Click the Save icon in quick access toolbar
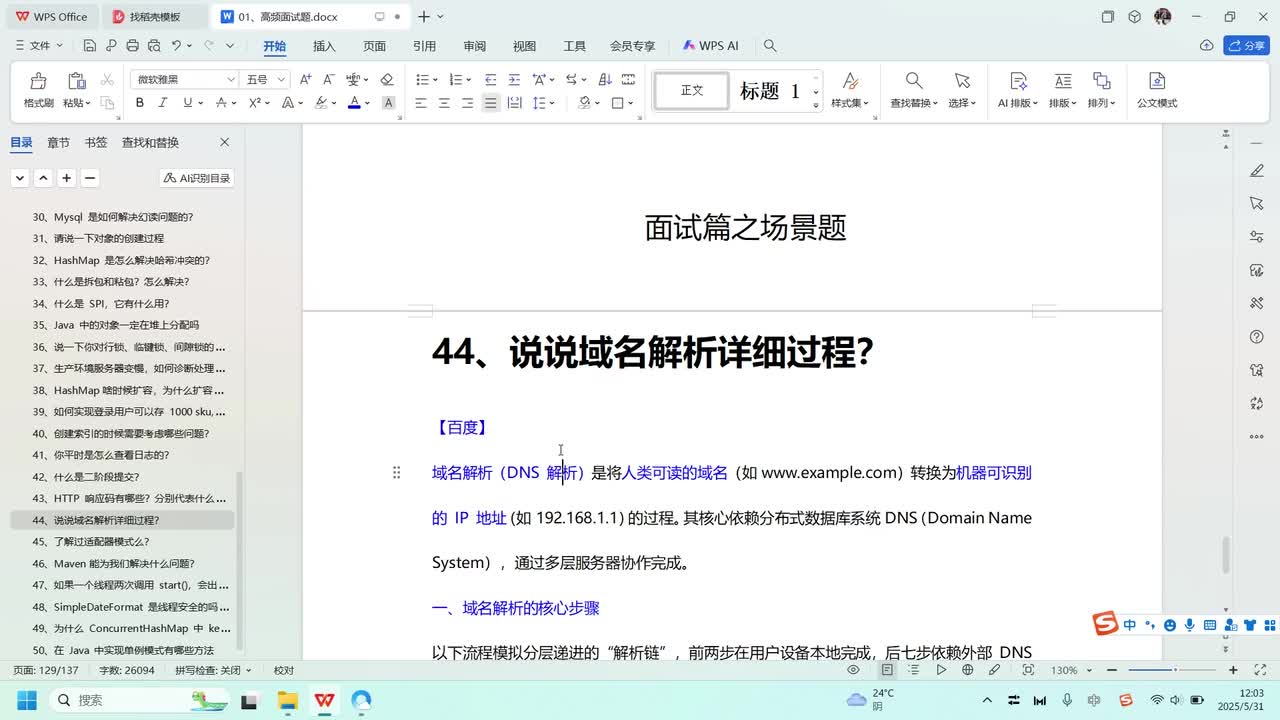Image resolution: width=1280 pixels, height=720 pixels. [90, 46]
